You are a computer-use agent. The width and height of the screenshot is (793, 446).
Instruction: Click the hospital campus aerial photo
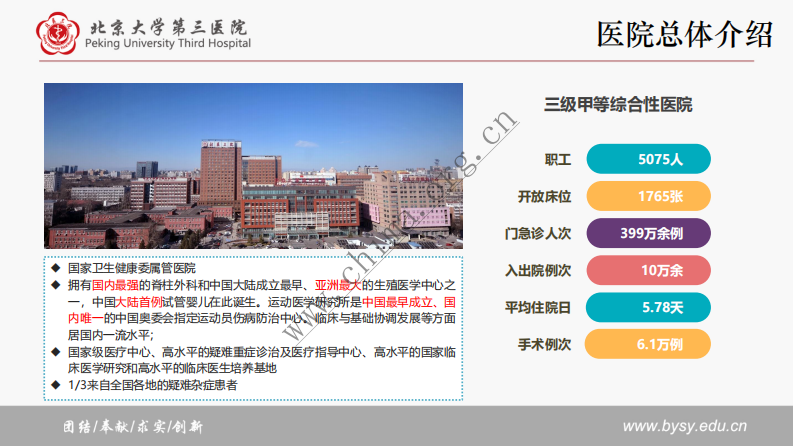253,166
